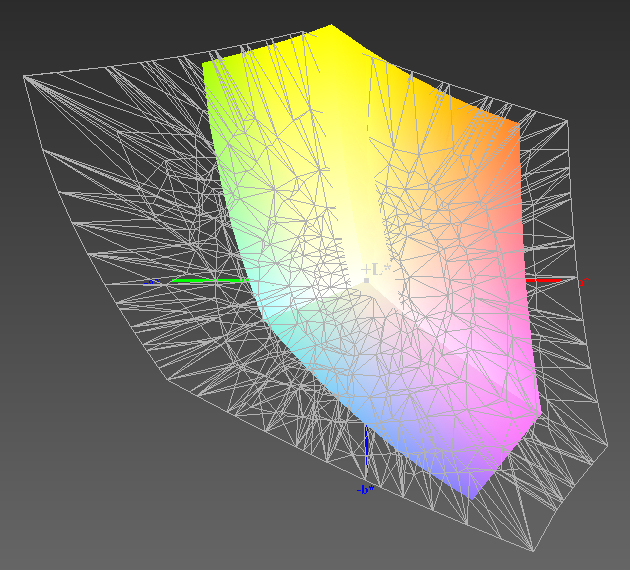Click the +L* axis label at center
Screen dimensions: 630x570
(x=376, y=269)
